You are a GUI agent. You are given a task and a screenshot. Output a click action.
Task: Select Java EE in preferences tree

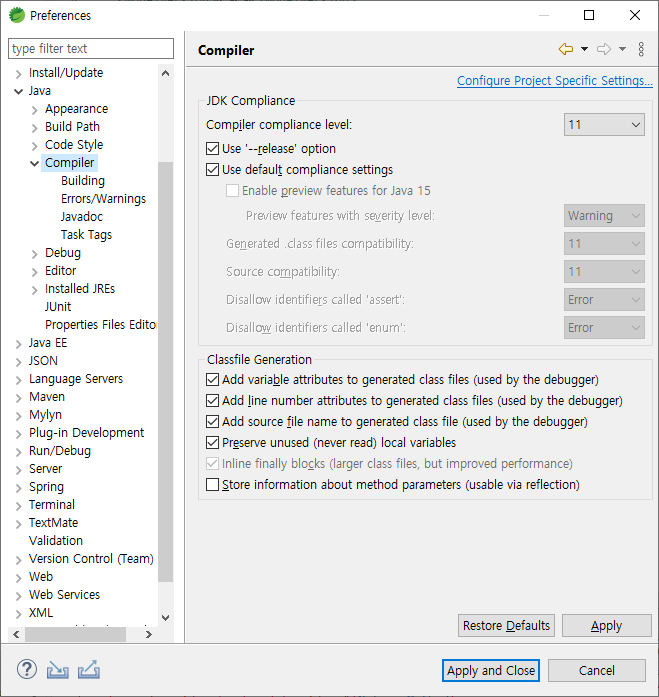coord(48,343)
